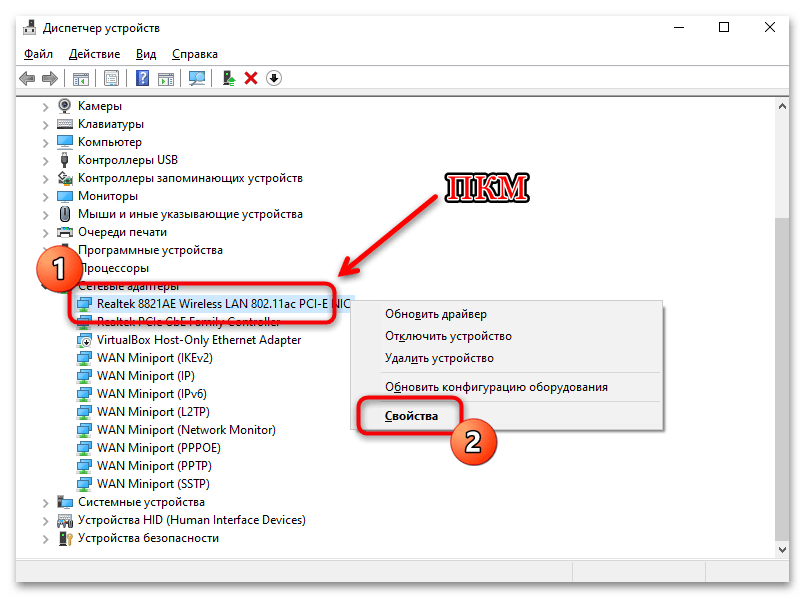This screenshot has width=805, height=598.
Task: Click the show/hide console tree toolbar icon
Action: point(80,78)
